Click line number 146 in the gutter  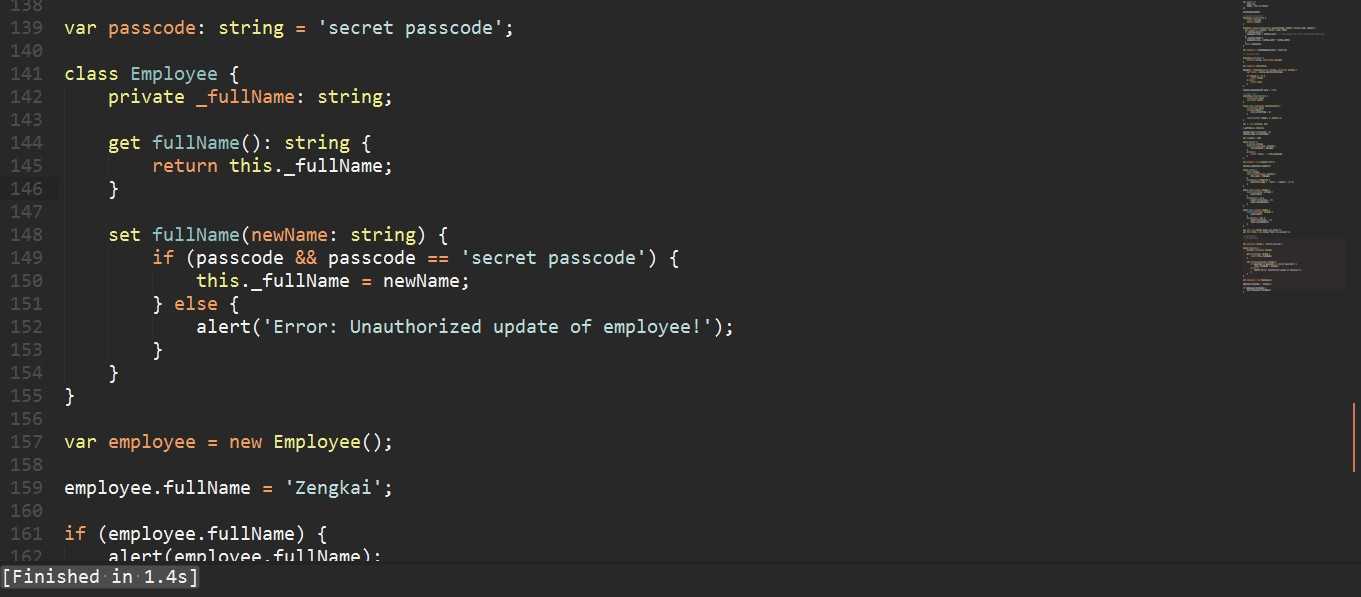tap(26, 189)
